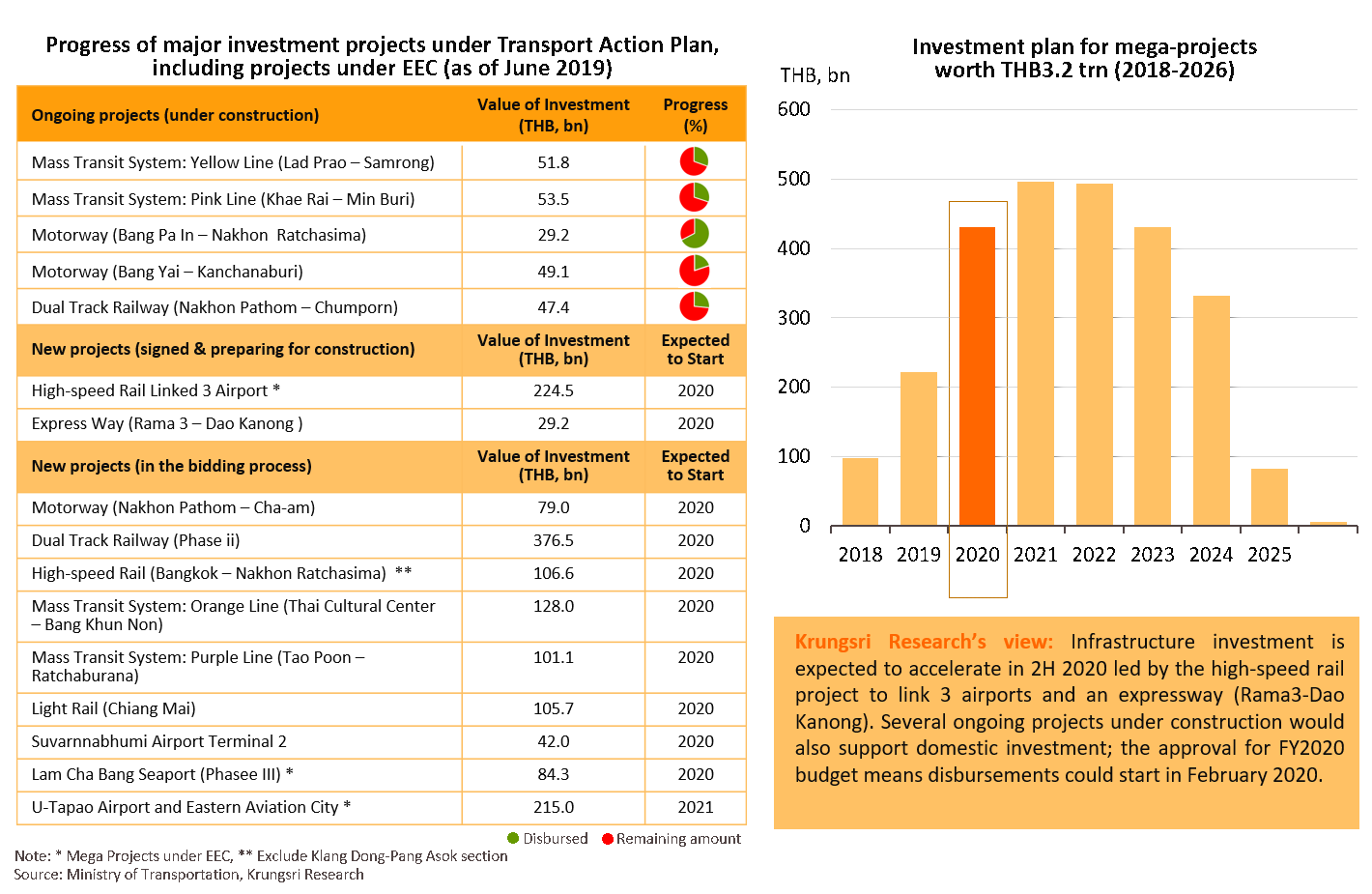The width and height of the screenshot is (1372, 894).
Task: Click the U-Tapao Airport and Eastern Aviation City row
Action: [190, 807]
